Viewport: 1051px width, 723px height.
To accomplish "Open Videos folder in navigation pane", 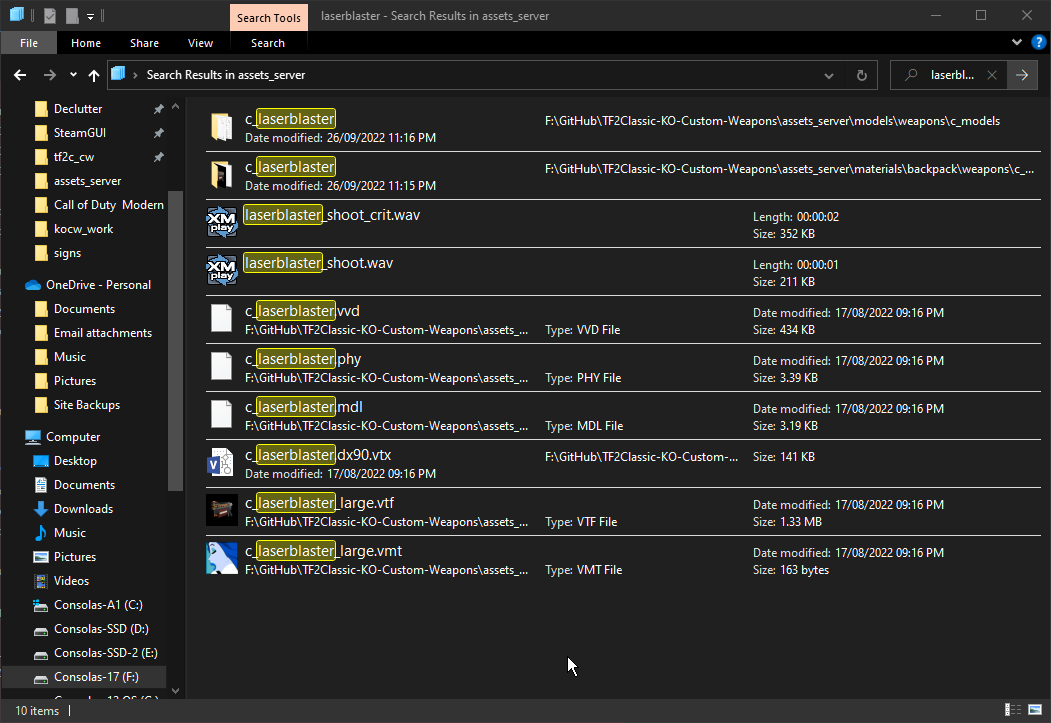I will [x=71, y=581].
